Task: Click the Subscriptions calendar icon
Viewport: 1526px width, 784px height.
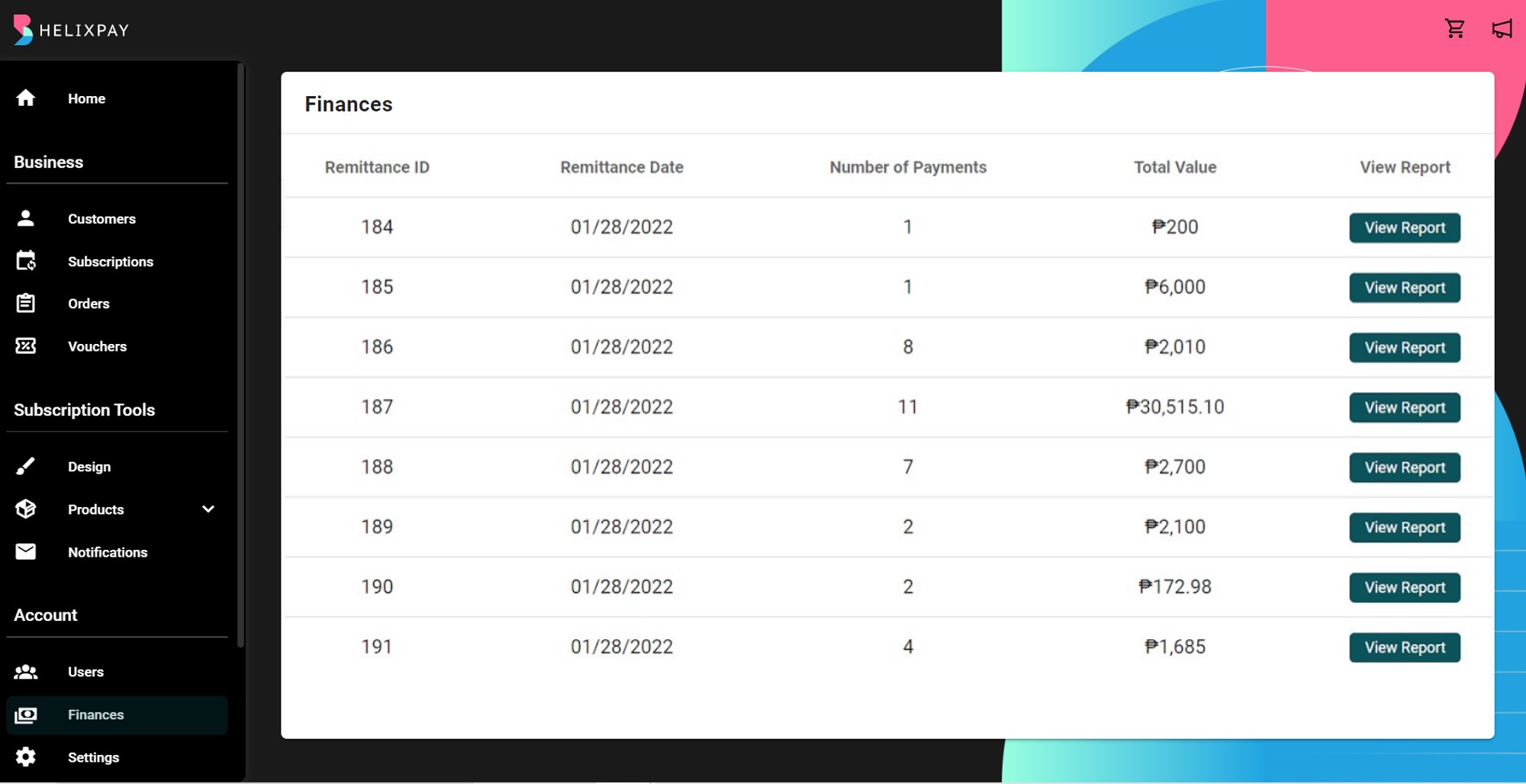Action: (x=26, y=261)
